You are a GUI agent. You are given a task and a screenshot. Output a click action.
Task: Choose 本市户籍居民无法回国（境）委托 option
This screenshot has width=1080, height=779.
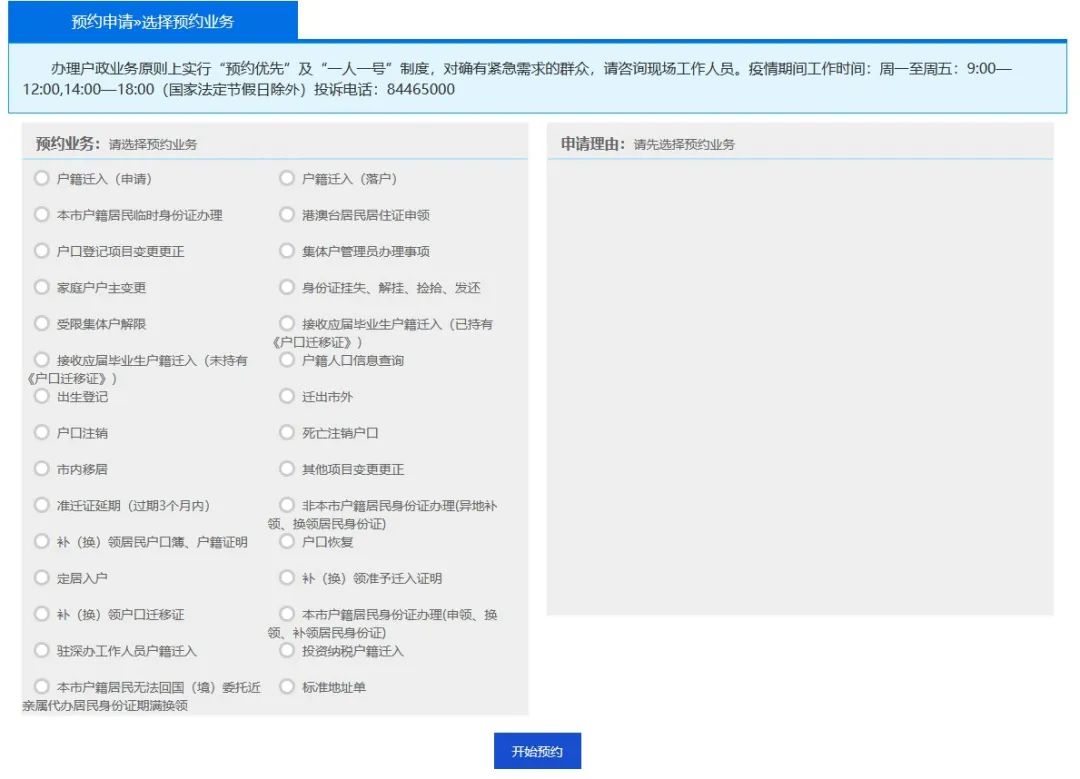tap(42, 687)
